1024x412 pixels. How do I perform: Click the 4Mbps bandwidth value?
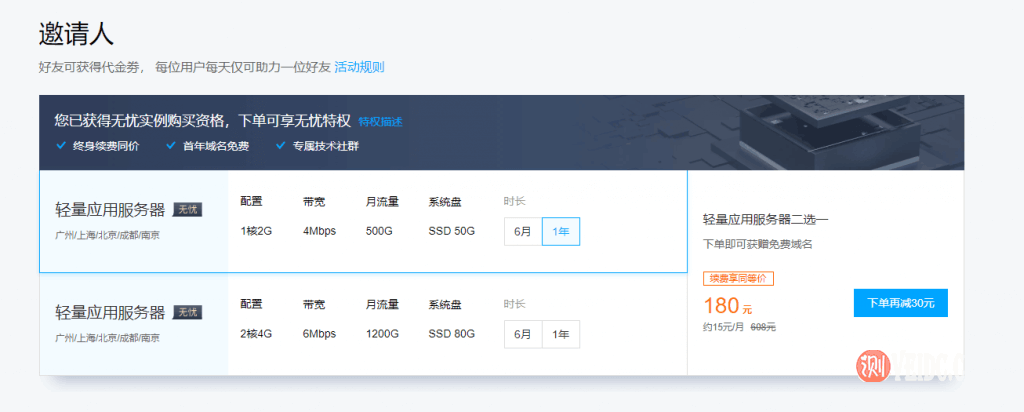pos(319,231)
